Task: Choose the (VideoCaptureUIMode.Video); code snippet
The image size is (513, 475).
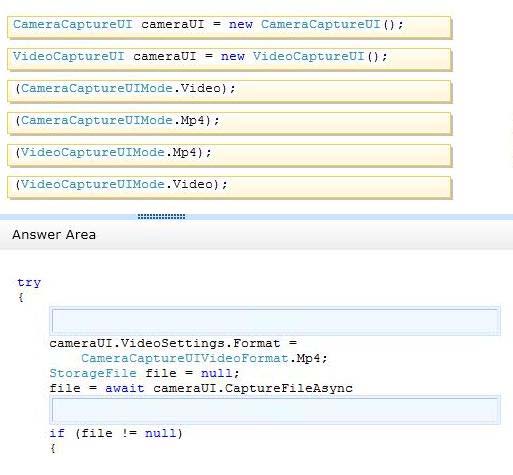Action: coord(229,187)
